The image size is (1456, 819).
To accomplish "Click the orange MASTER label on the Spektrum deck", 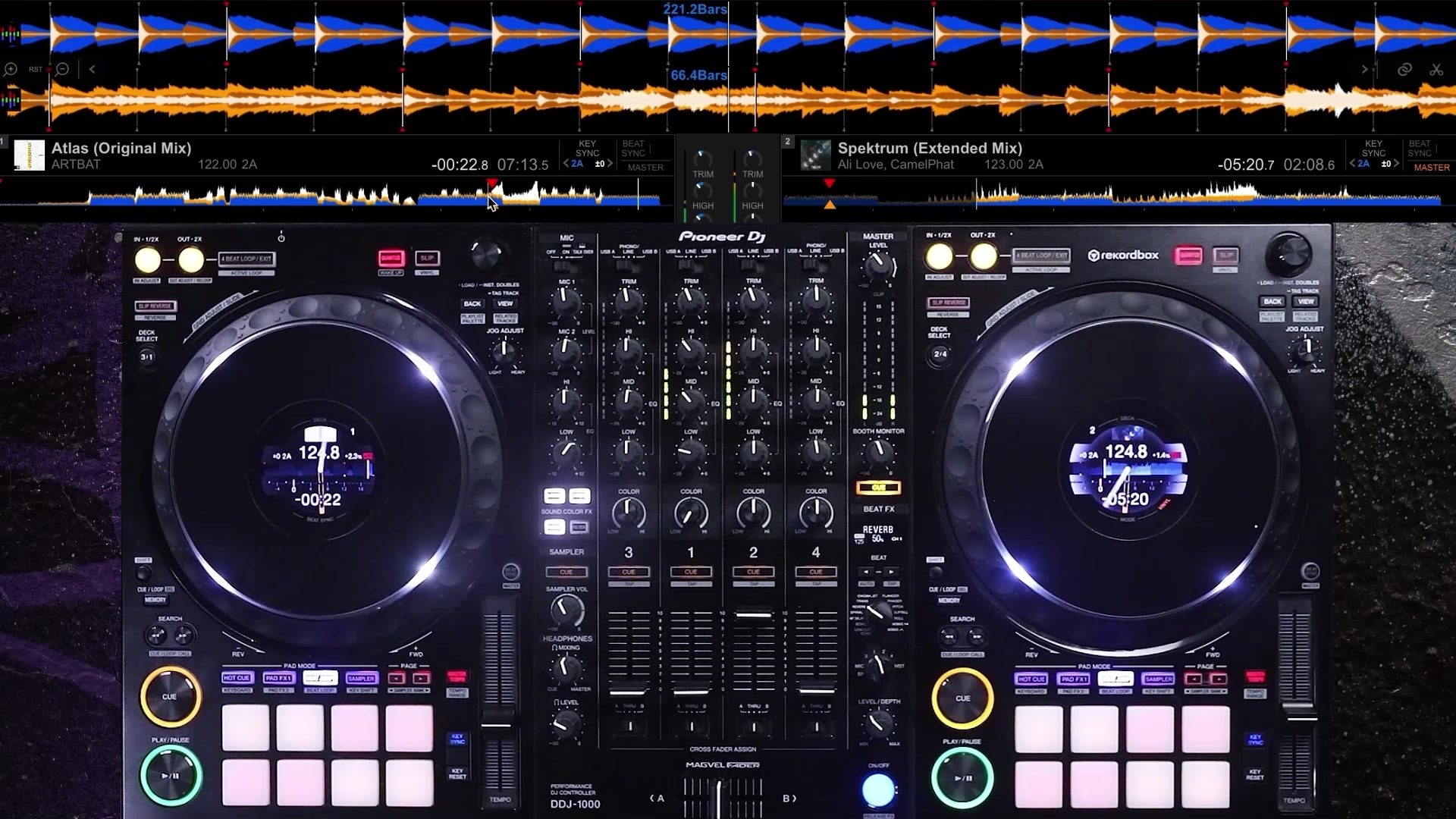I will tap(1432, 168).
